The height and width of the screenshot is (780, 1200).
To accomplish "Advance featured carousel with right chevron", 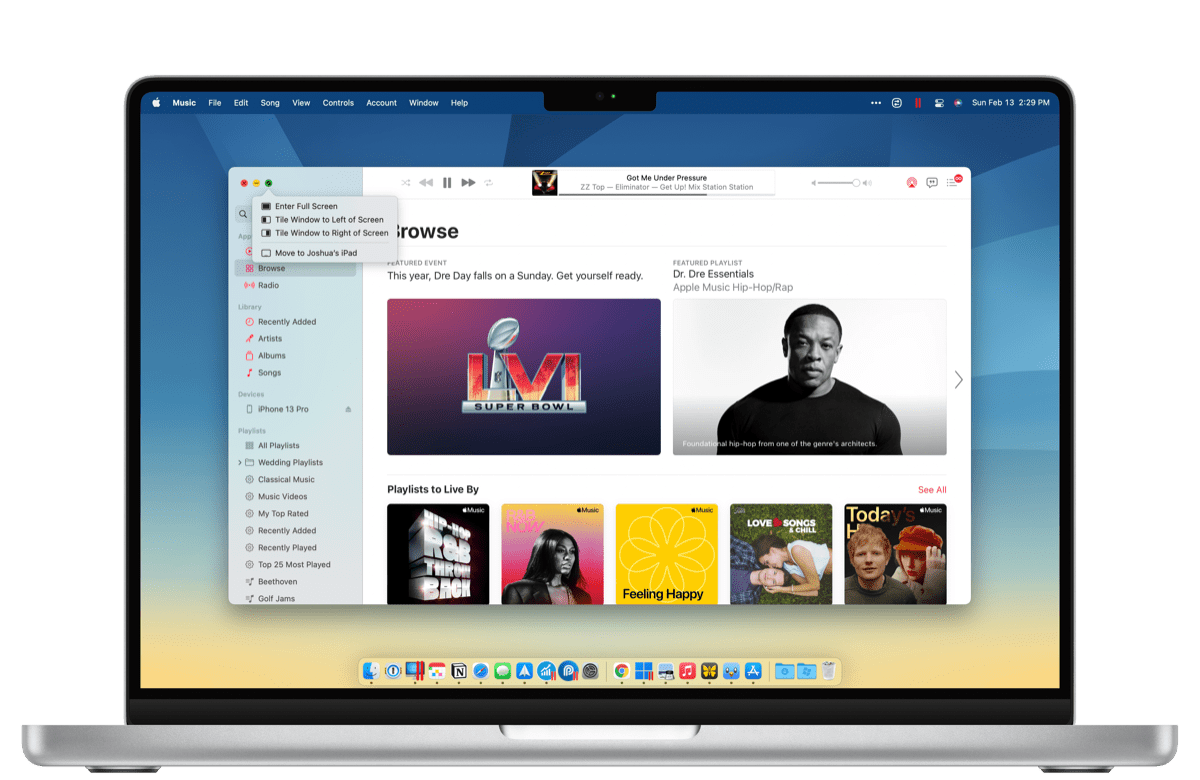I will point(959,380).
